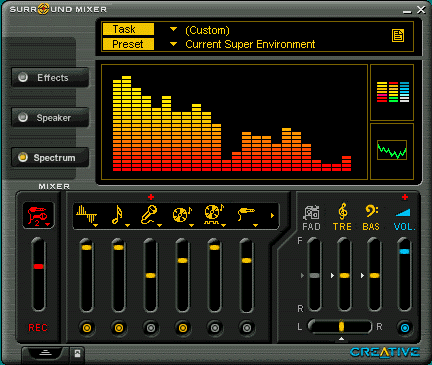Click the Surround Mixer title logo

(58, 9)
